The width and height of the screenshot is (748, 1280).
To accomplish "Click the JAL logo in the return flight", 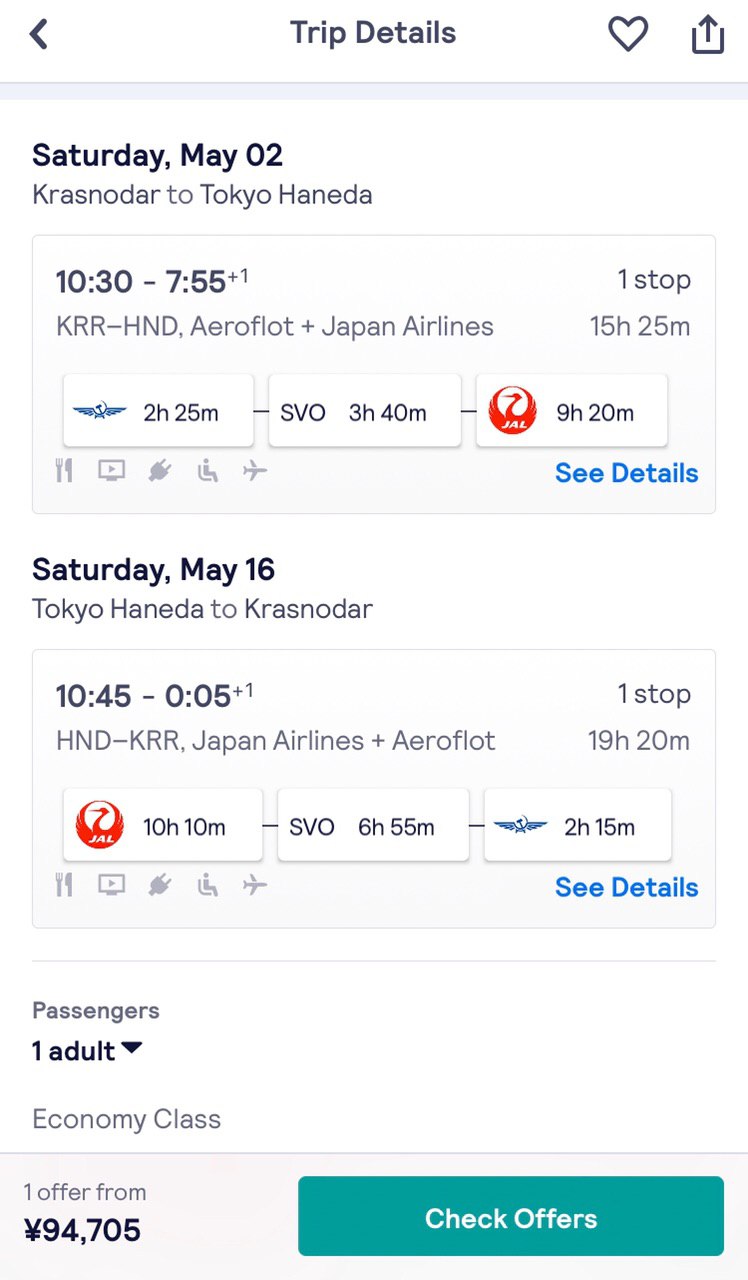I will pos(99,826).
